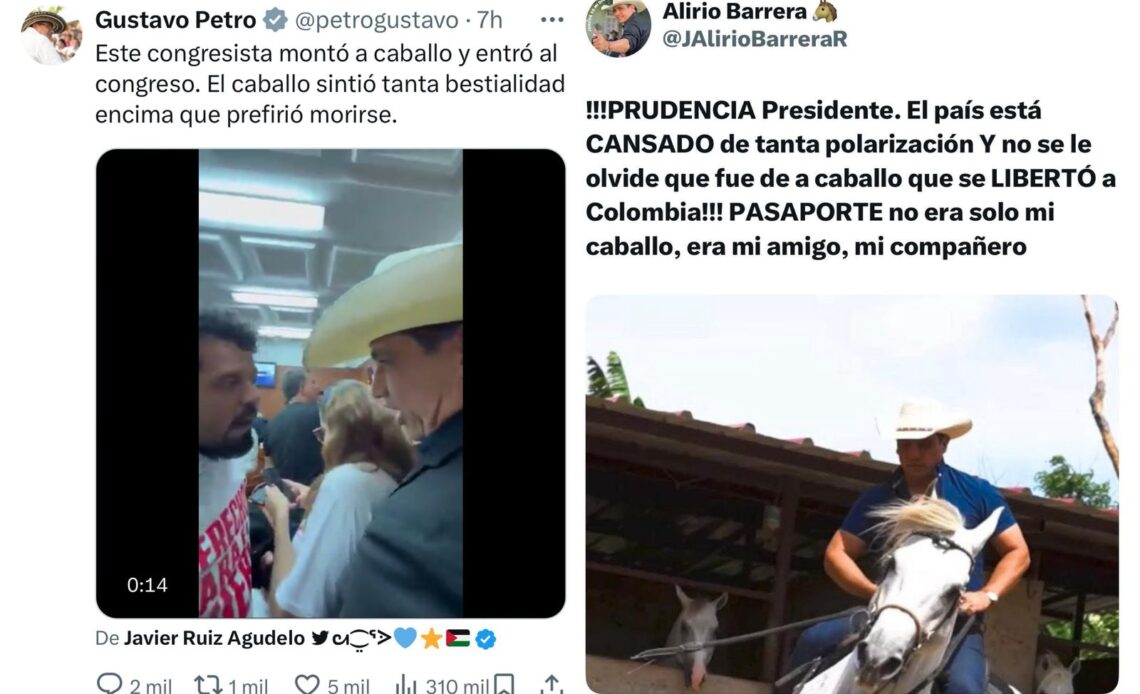
Task: Click the reply icon with 2 mil
Action: click(110, 684)
